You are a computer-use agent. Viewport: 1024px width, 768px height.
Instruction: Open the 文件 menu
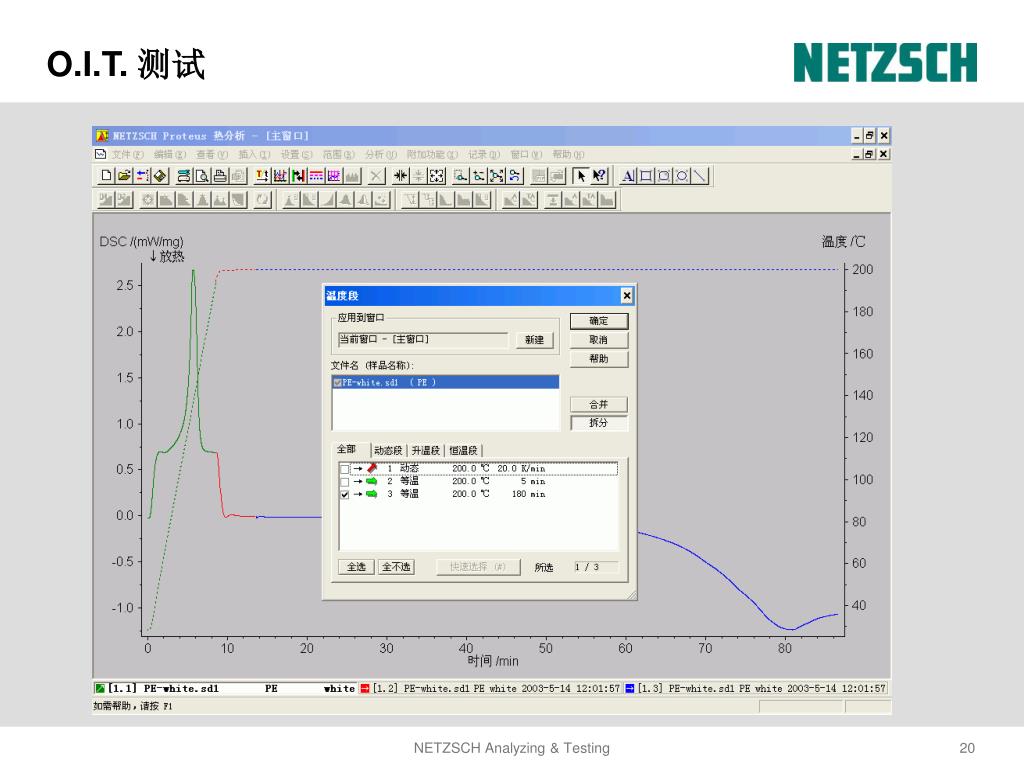click(x=127, y=154)
